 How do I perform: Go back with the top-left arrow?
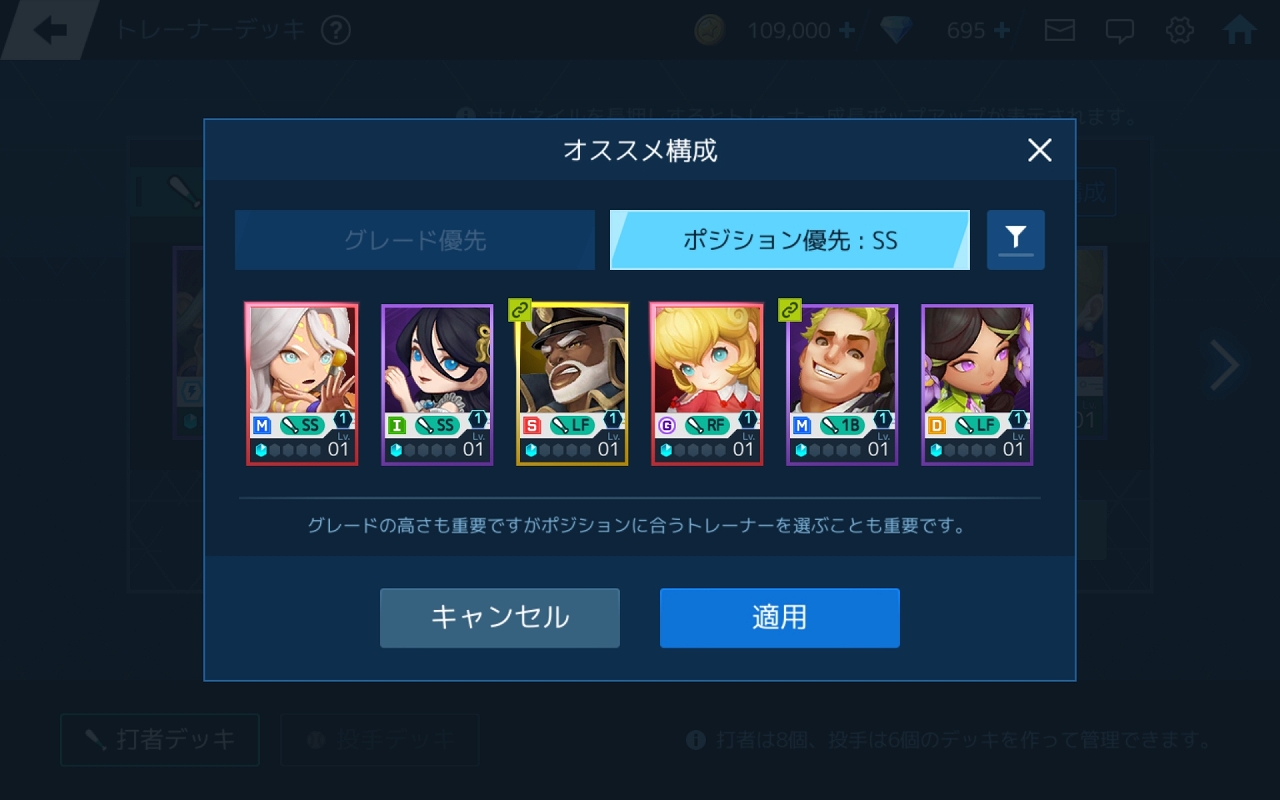point(50,30)
